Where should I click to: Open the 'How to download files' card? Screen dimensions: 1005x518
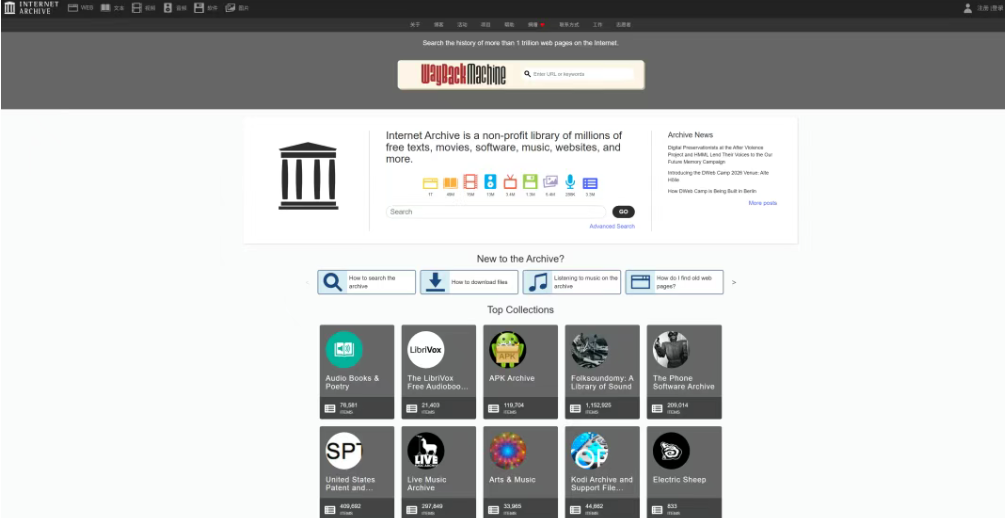click(x=469, y=282)
